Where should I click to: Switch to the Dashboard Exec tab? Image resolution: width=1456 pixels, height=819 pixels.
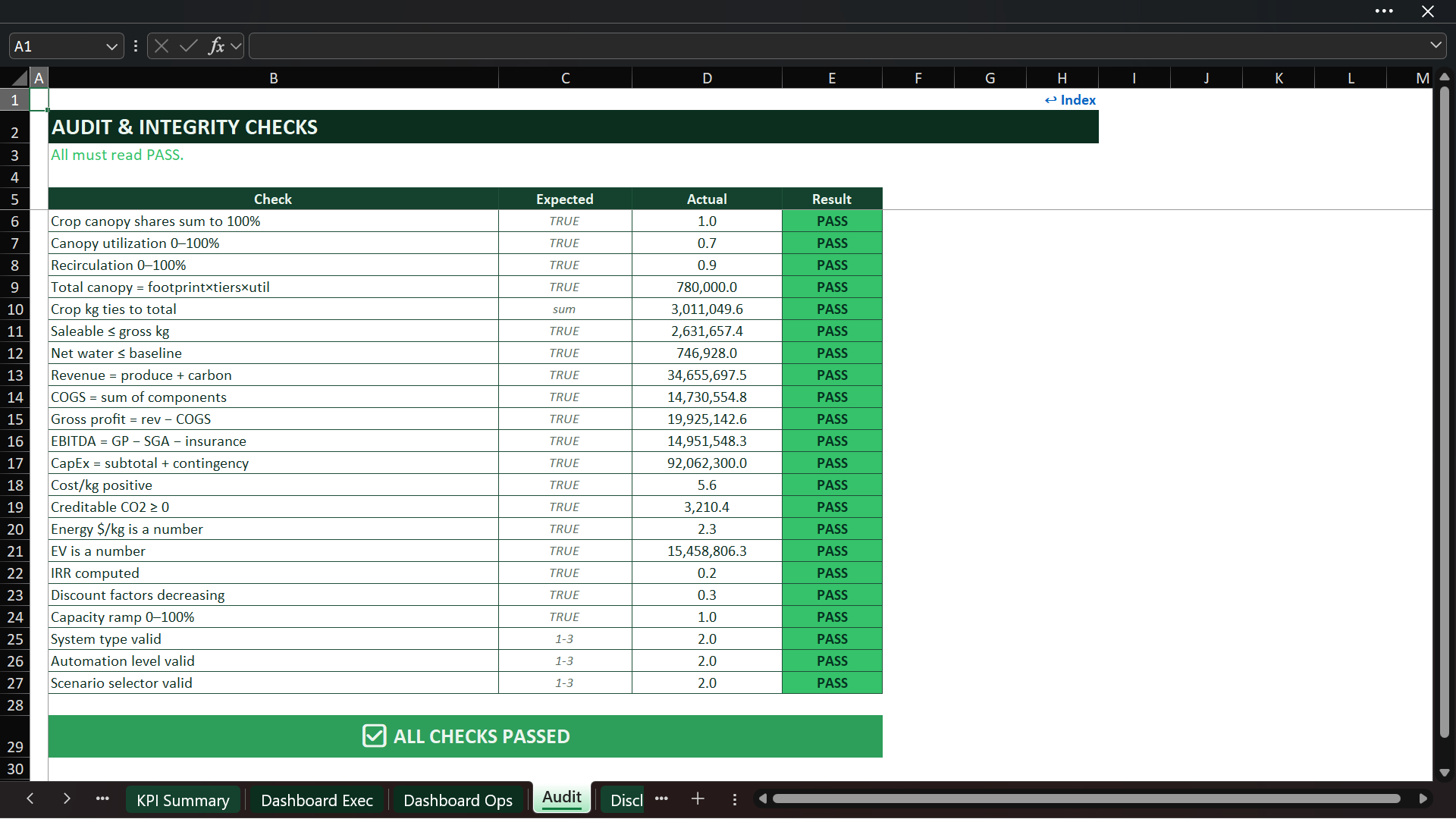pyautogui.click(x=317, y=800)
